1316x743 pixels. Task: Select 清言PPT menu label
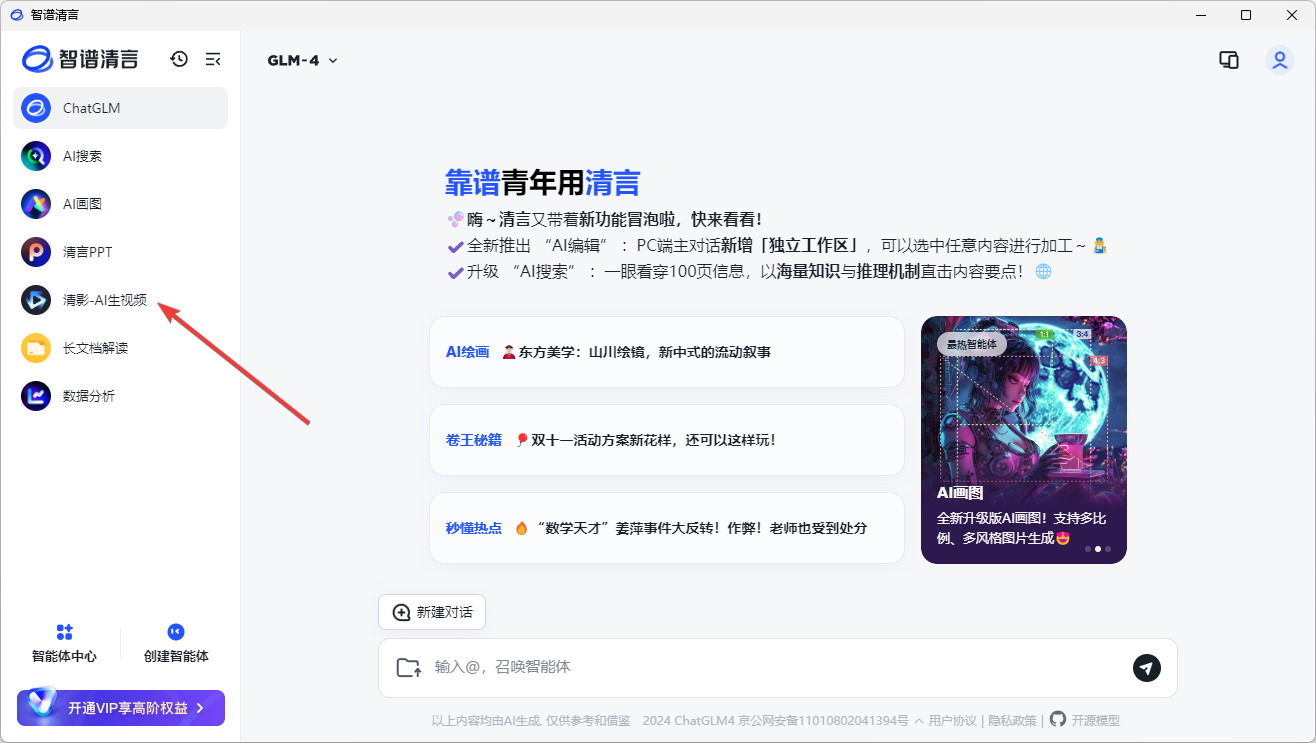click(x=88, y=252)
